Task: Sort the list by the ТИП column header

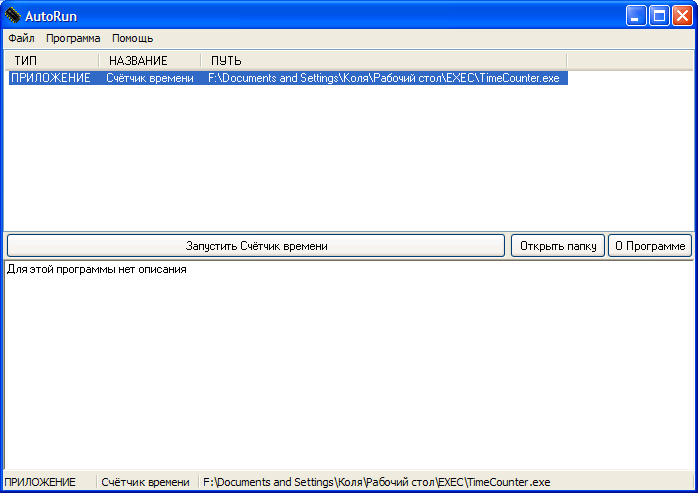Action: tap(52, 61)
